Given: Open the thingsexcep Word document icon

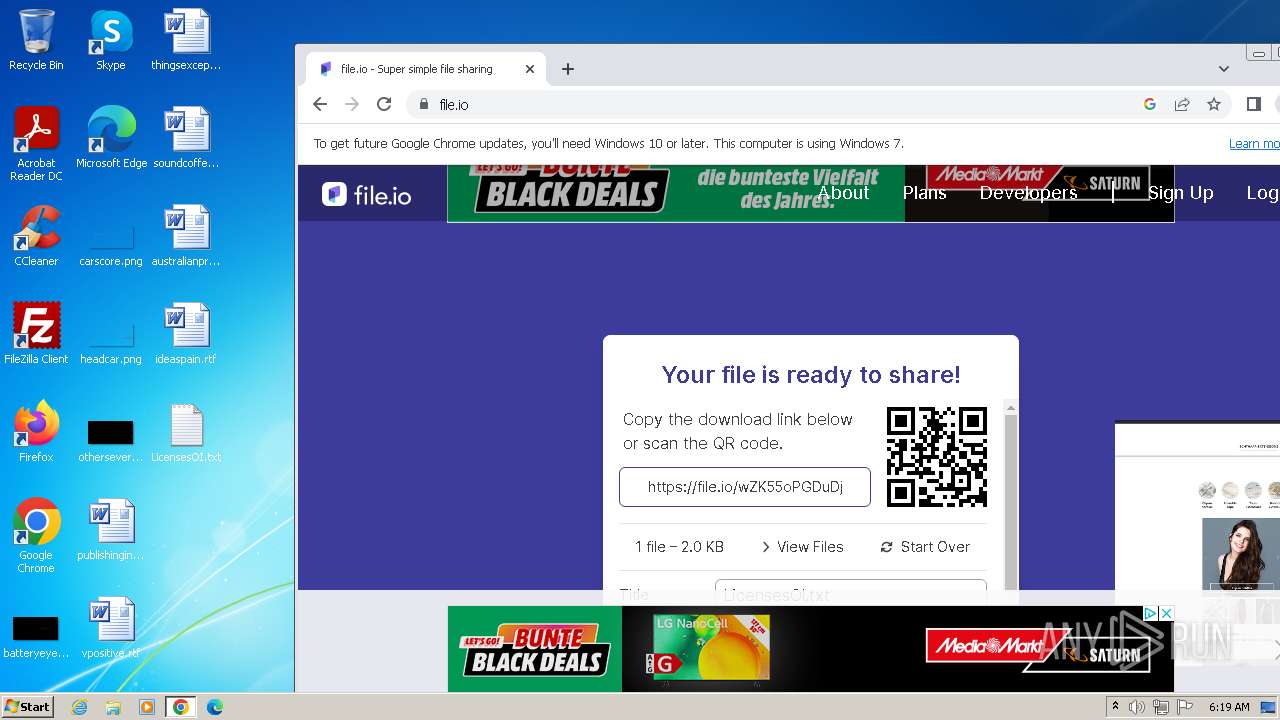Looking at the screenshot, I should [x=186, y=40].
